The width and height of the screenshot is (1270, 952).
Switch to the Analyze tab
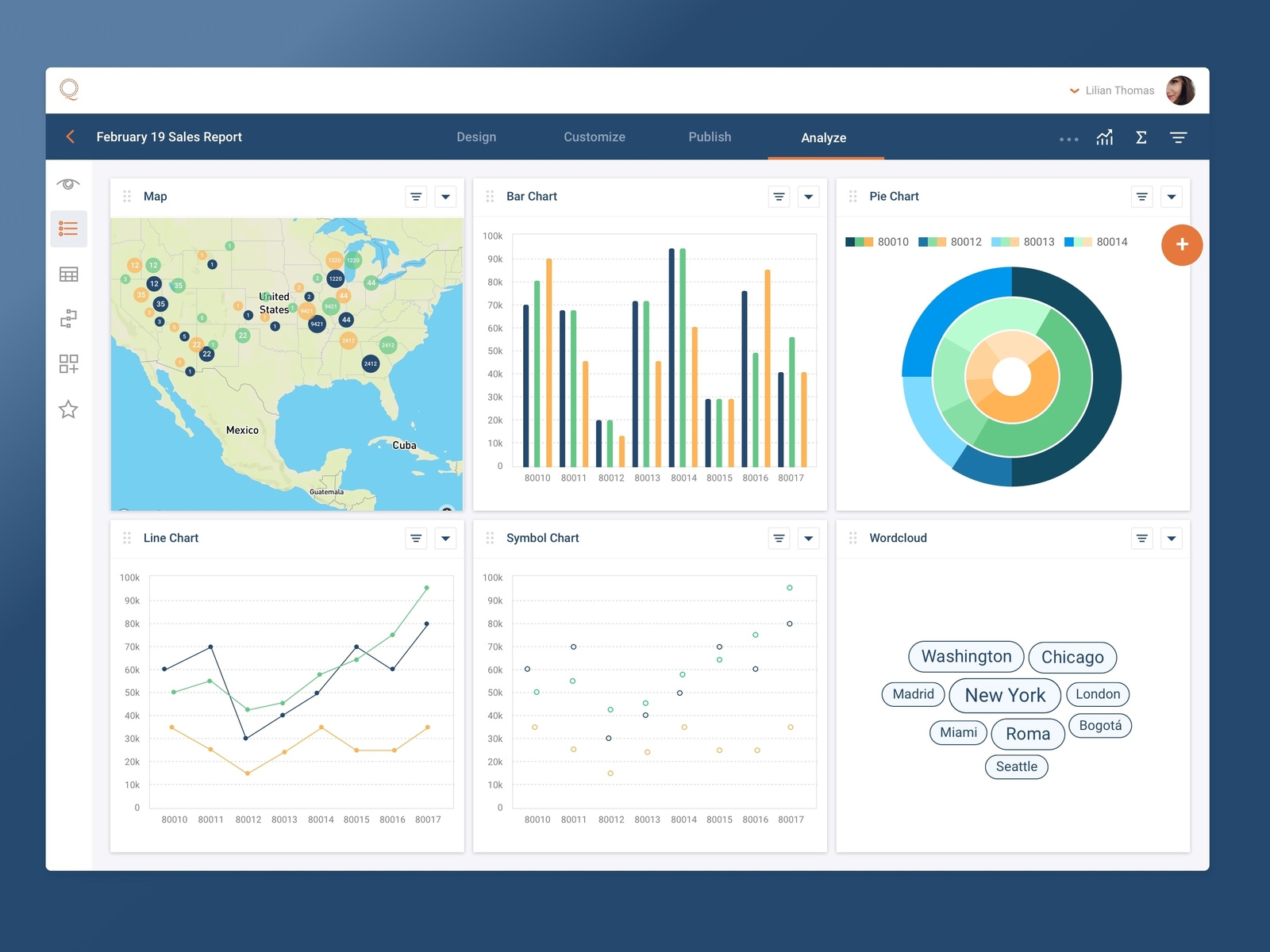tap(824, 138)
